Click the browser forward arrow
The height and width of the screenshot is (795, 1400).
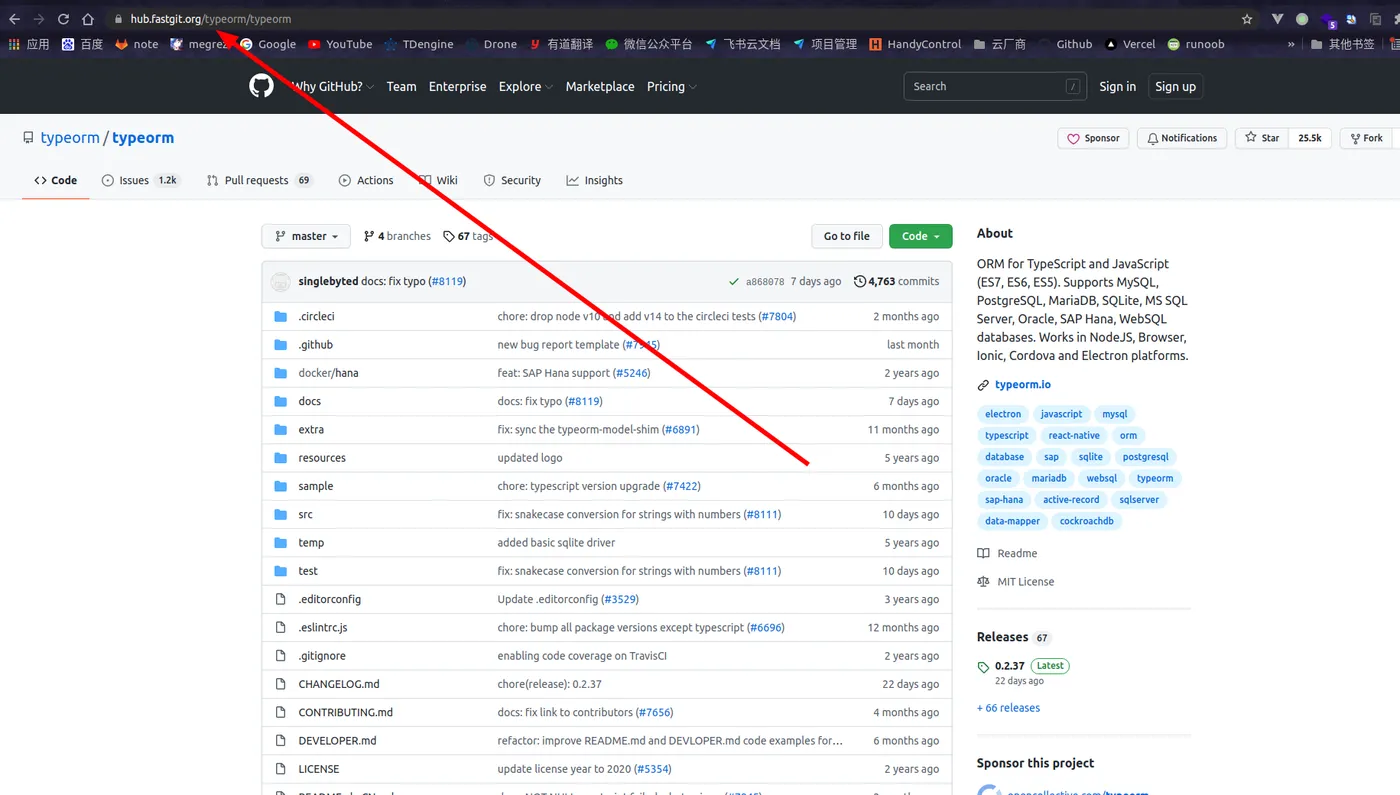39,19
